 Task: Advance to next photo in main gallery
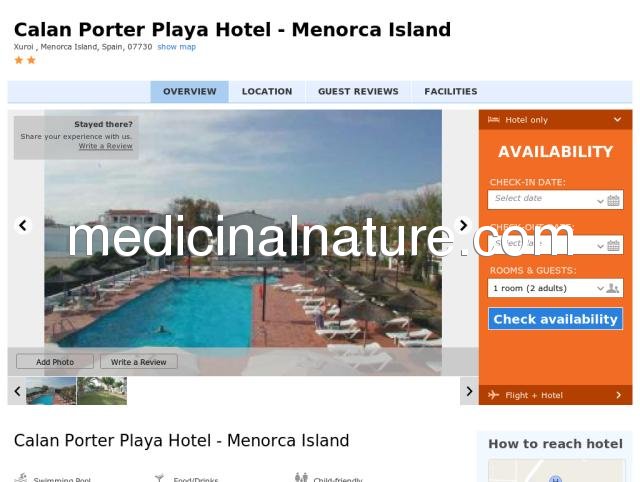[463, 225]
